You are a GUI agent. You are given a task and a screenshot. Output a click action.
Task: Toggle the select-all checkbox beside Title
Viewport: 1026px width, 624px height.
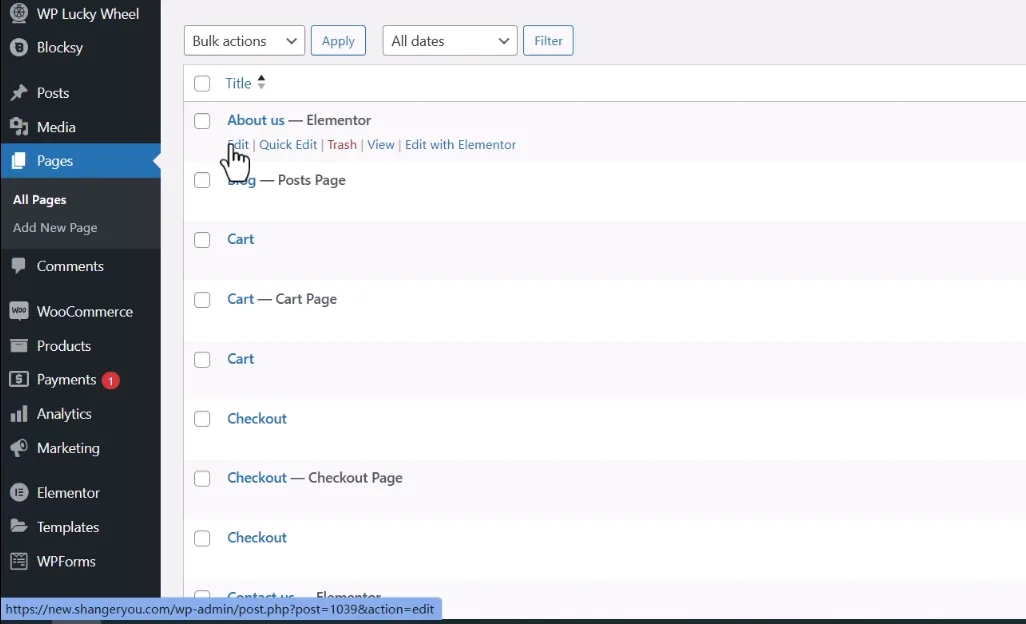[x=202, y=84]
